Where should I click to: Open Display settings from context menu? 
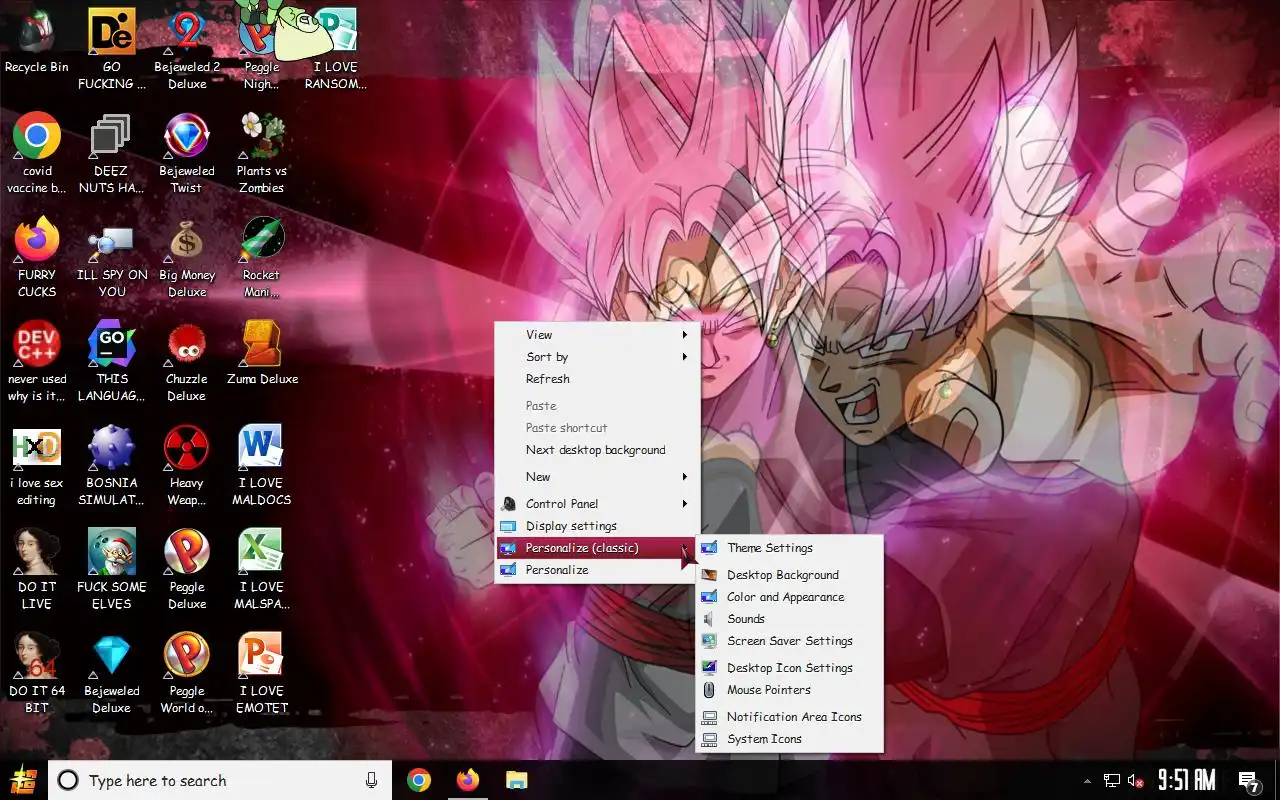pos(596,526)
